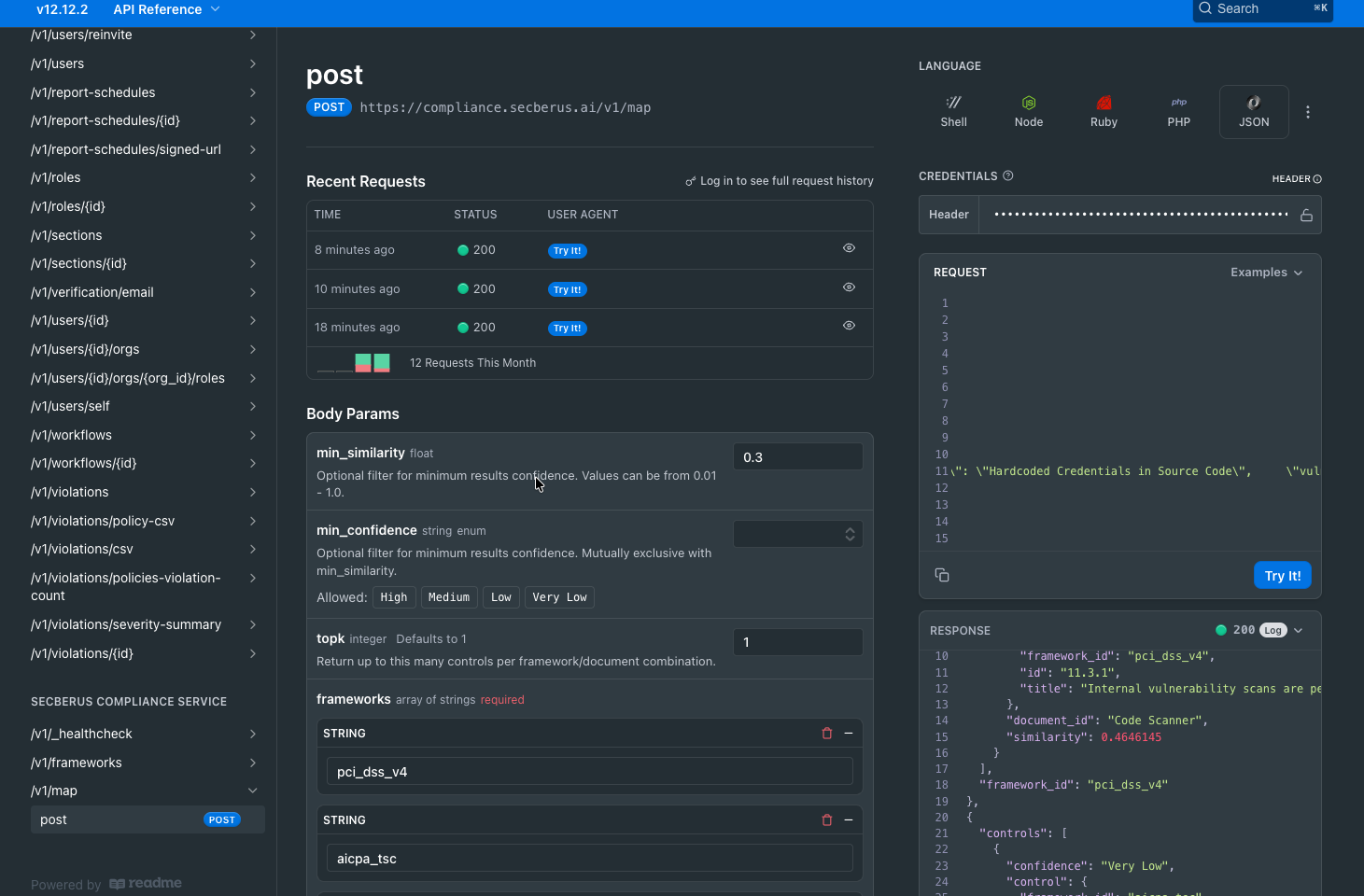Increment min_confidence using the stepper control
Screen dimensions: 1364x896
coord(850,529)
